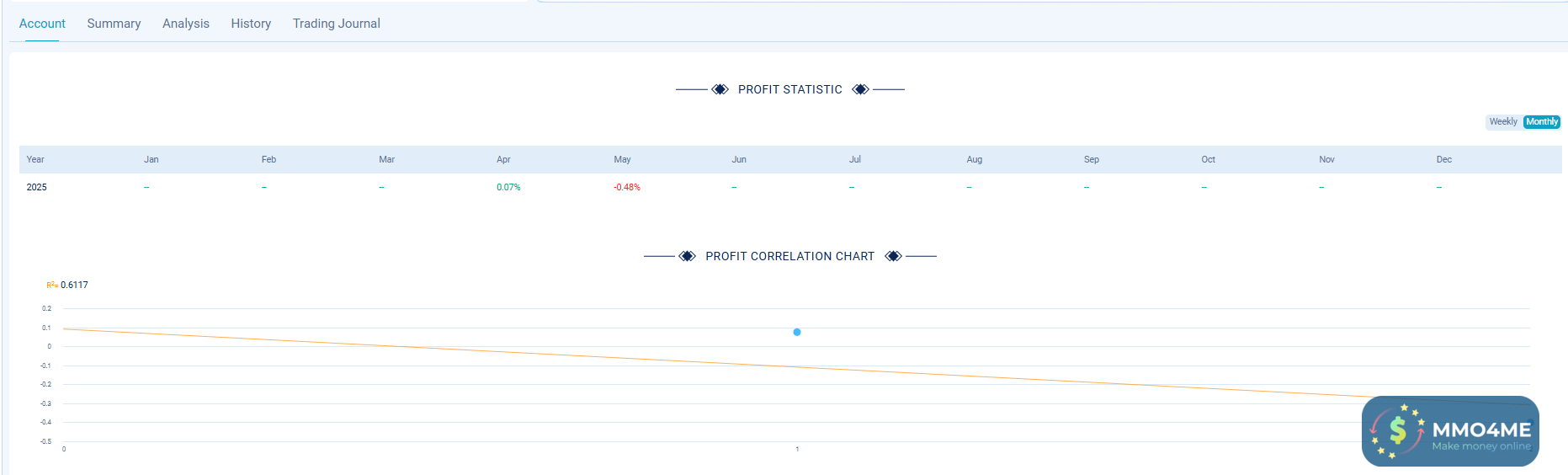Click diamond icon left of PROFIT CORRELATION CHART
This screenshot has width=1568, height=475.
tap(687, 256)
